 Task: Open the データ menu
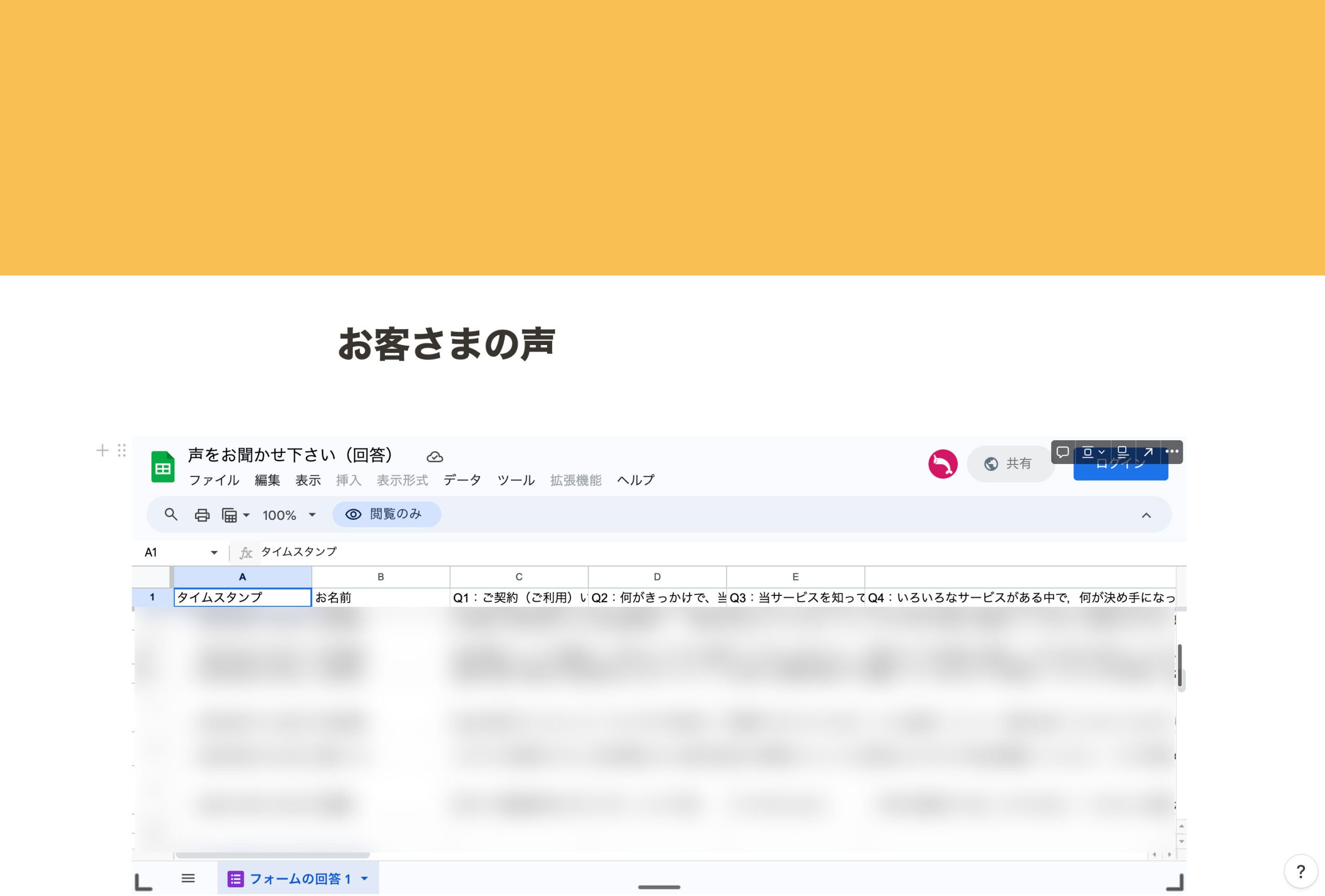click(x=462, y=481)
